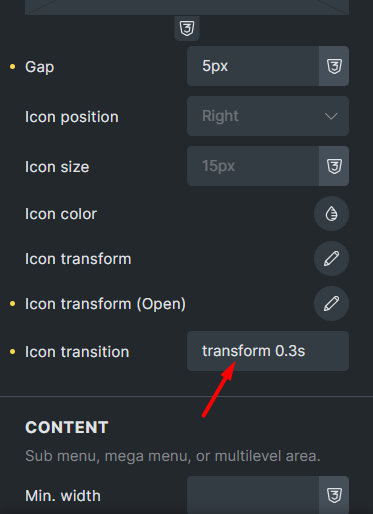This screenshot has height=514, width=373.
Task: Click the Icon color label
Action: coord(61,214)
